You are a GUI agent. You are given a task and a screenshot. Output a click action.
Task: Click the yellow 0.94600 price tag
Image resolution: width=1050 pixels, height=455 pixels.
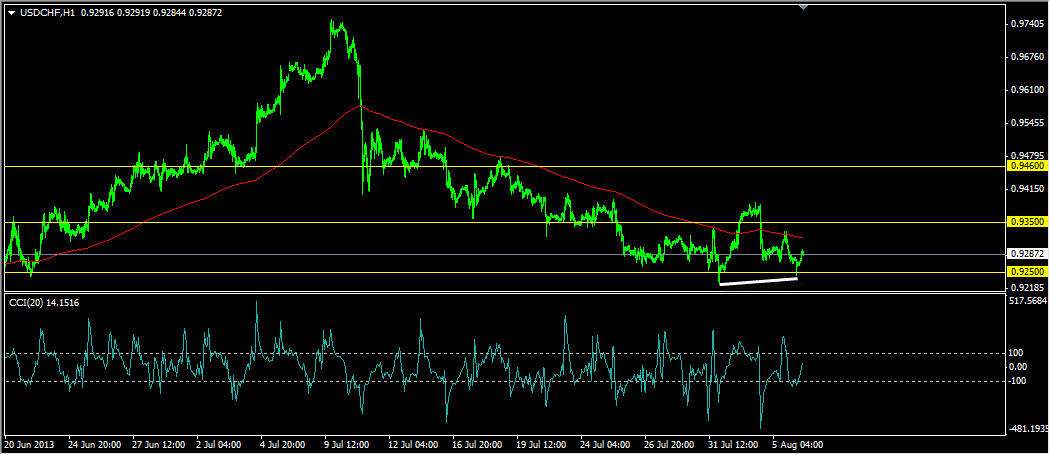click(1025, 166)
